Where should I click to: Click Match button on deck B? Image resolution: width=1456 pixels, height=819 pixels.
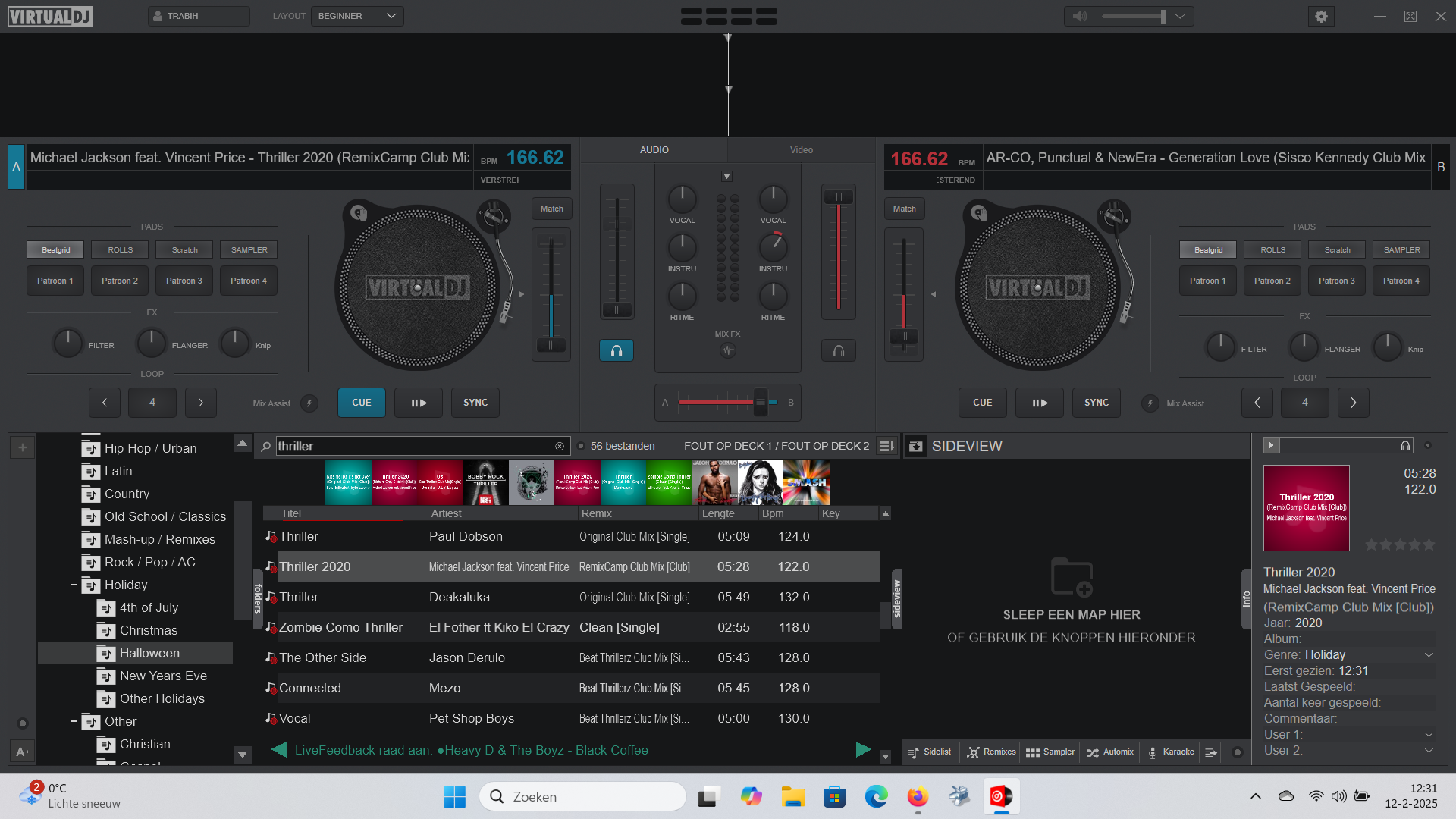[904, 209]
